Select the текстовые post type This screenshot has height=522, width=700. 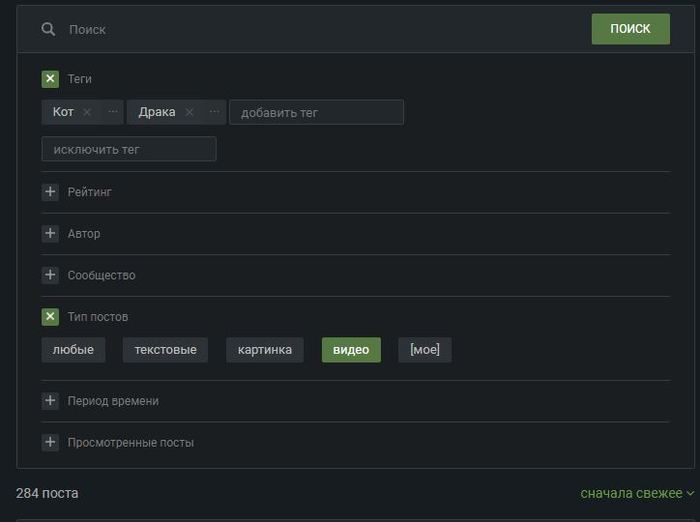click(165, 350)
